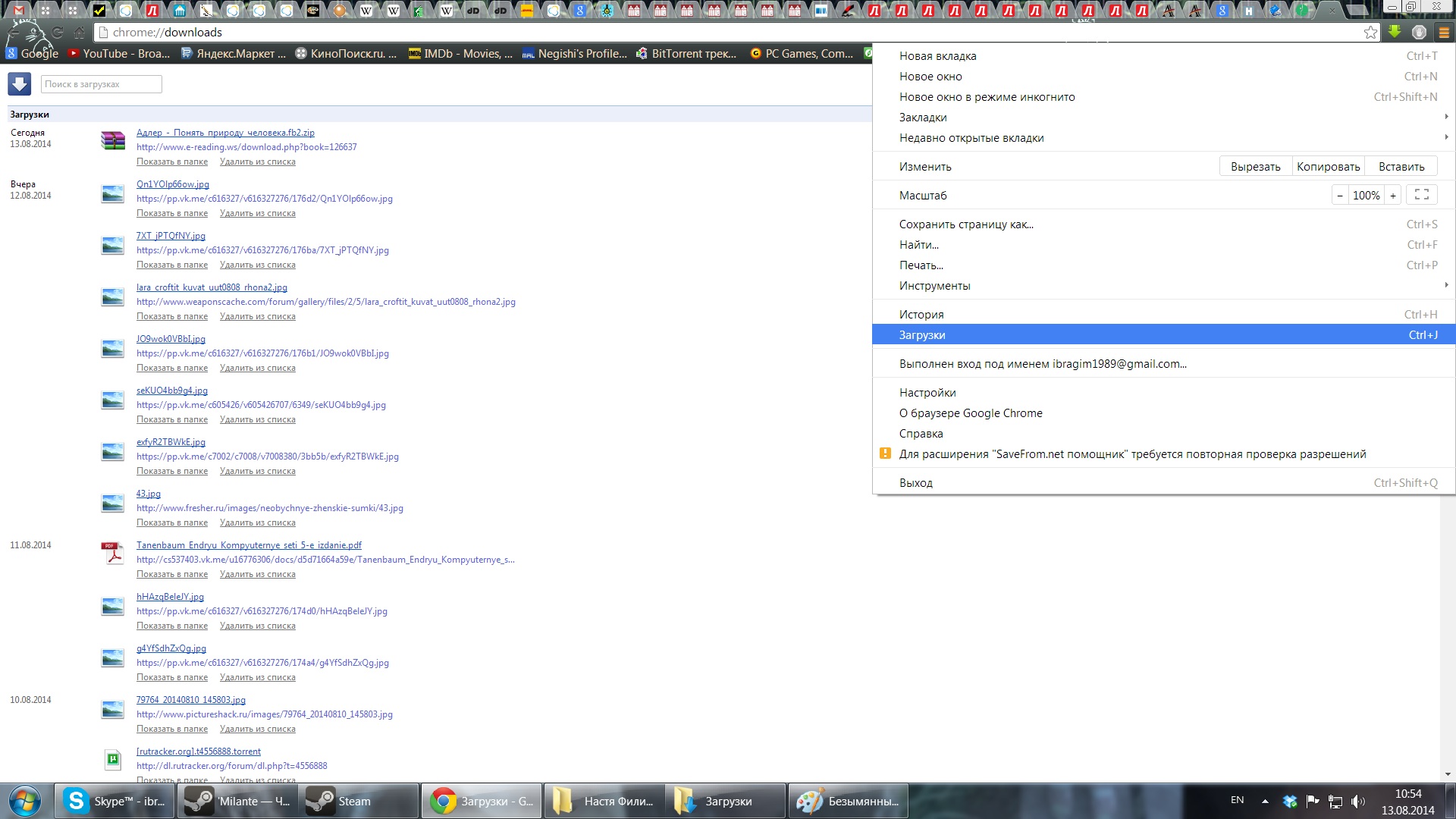Open the Яндекс.Маркет bookmark

click(234, 54)
